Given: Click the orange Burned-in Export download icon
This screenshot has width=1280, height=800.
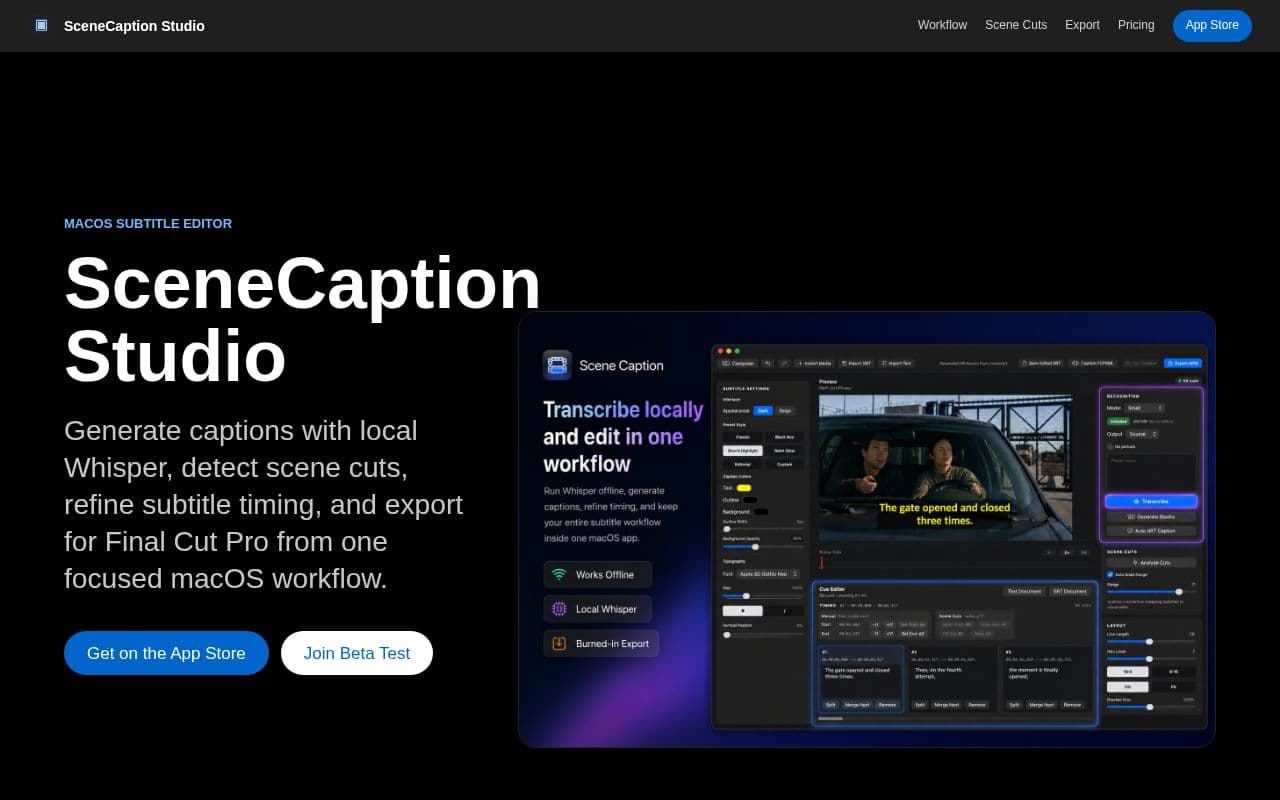Looking at the screenshot, I should [x=559, y=644].
